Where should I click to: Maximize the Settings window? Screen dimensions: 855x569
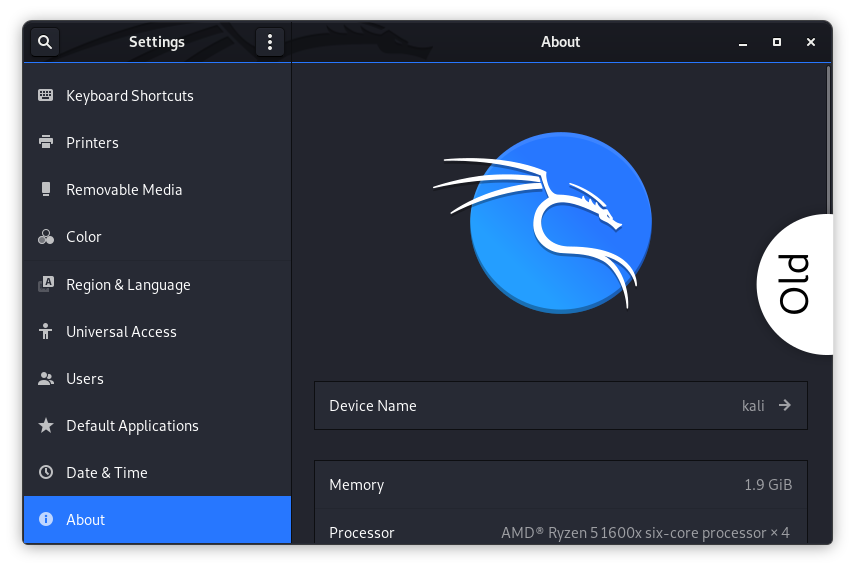(777, 42)
